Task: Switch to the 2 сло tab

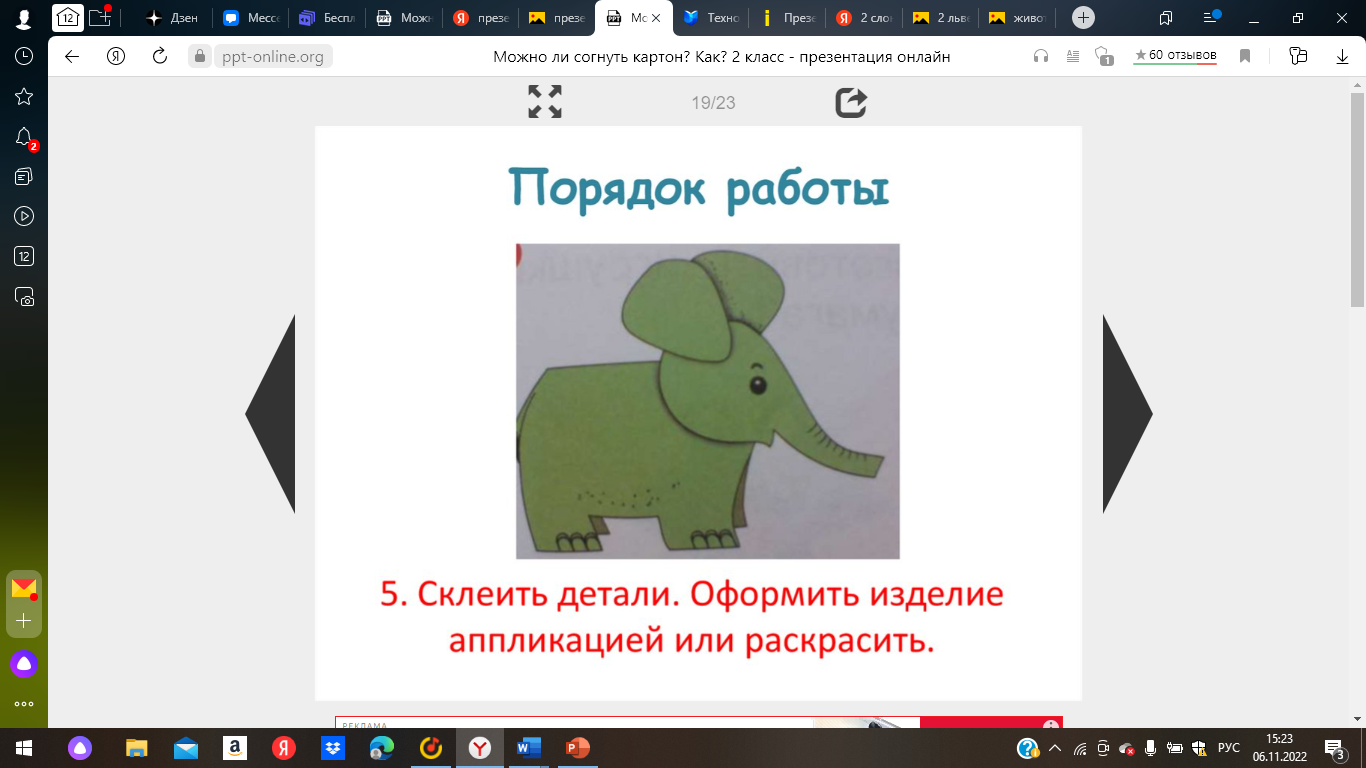Action: [x=865, y=18]
